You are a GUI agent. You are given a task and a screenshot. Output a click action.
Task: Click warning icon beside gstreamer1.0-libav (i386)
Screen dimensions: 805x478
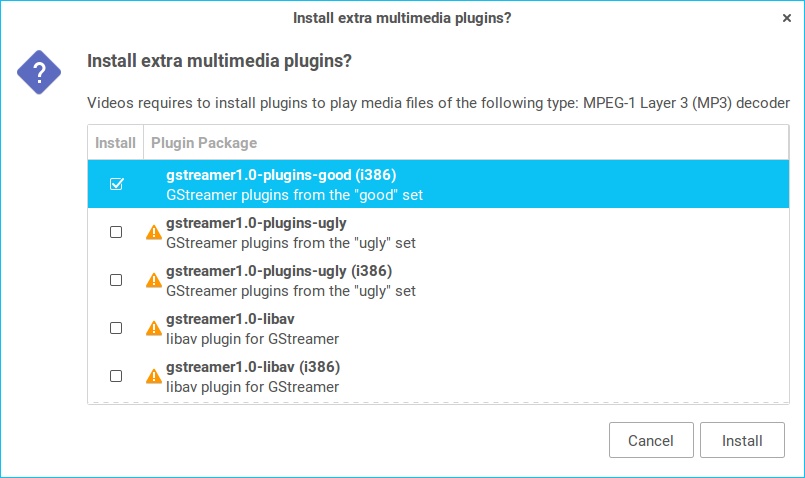pos(153,376)
